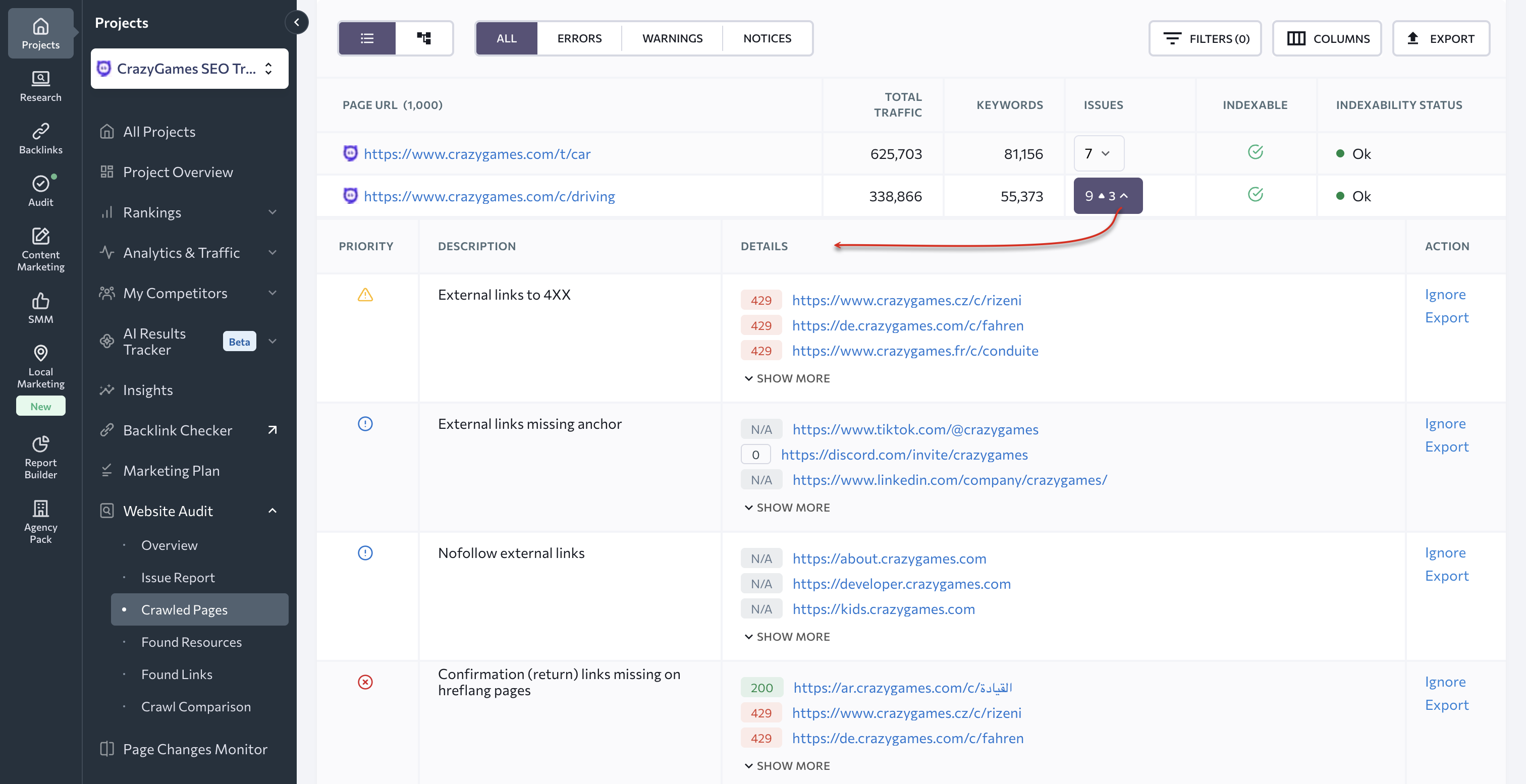Click indexable checkmark for /c/driving row
Viewport: 1526px width, 784px height.
pyautogui.click(x=1256, y=194)
